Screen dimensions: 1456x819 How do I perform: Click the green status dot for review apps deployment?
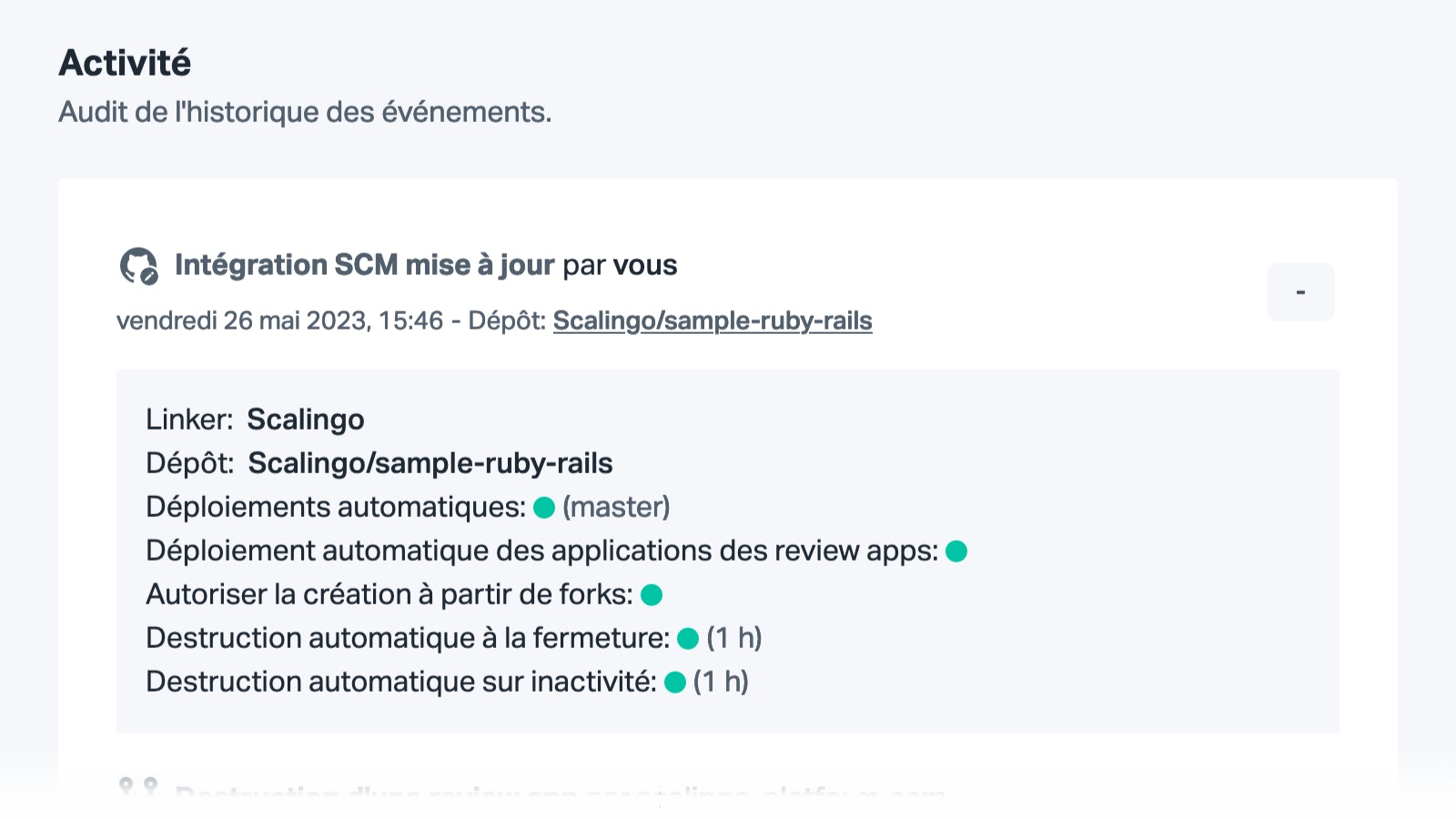[x=956, y=551]
